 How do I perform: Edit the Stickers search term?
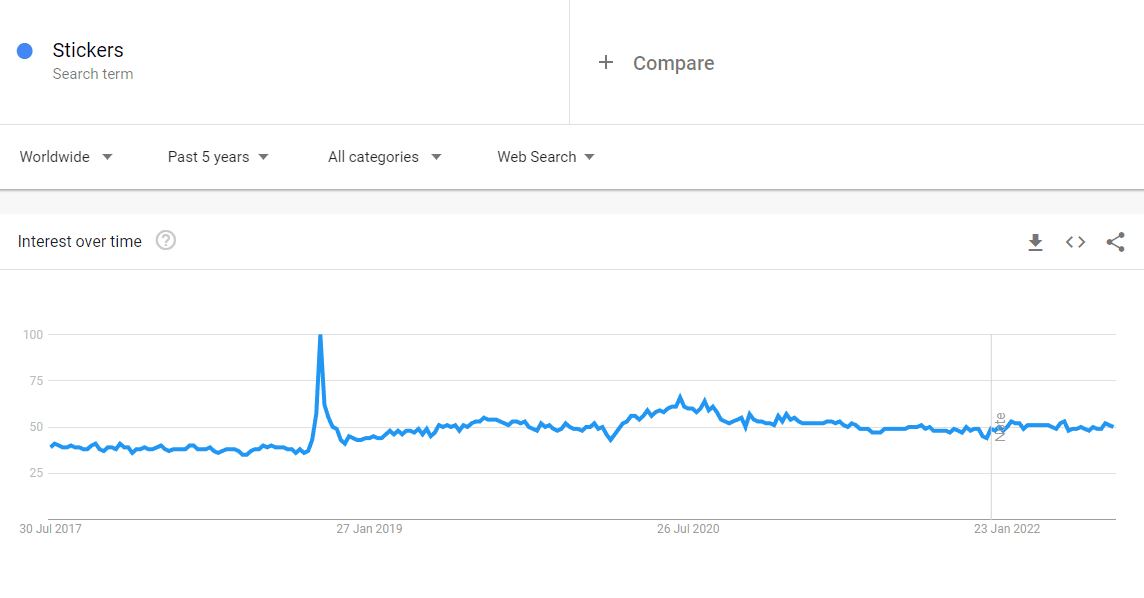88,50
